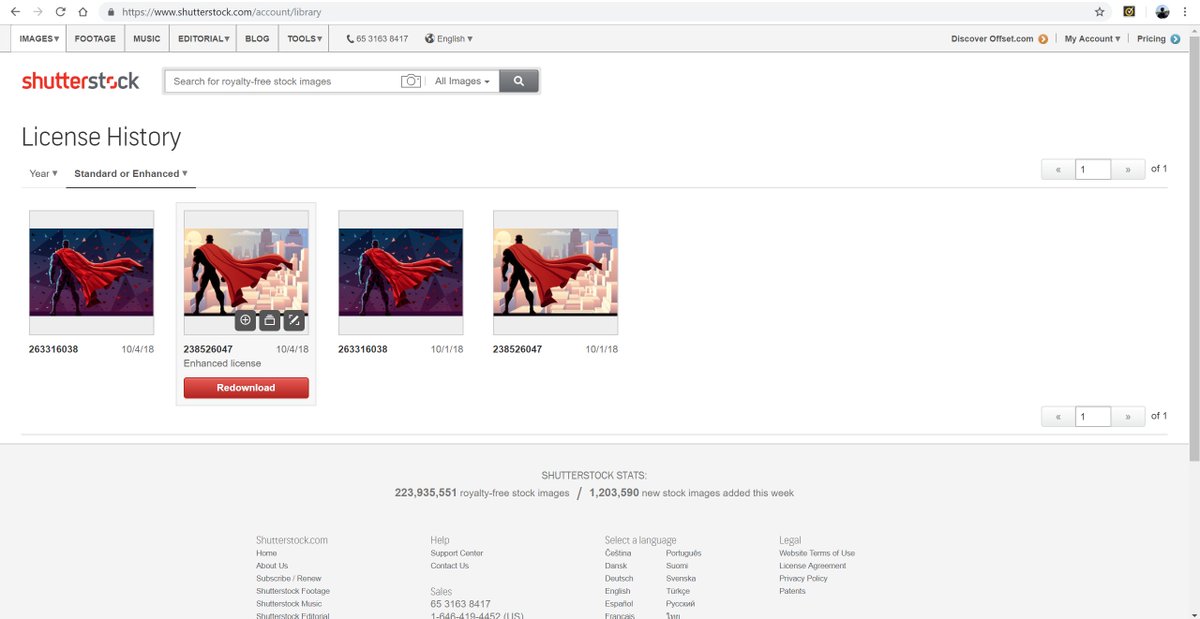Click the red Redownload button

[x=246, y=388]
